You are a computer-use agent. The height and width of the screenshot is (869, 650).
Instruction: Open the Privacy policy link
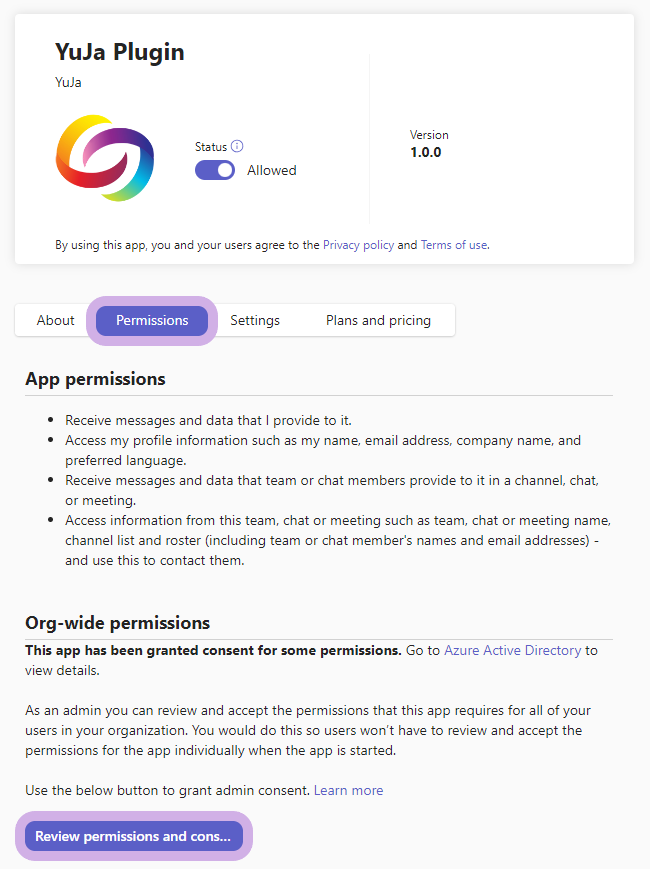[x=358, y=244]
